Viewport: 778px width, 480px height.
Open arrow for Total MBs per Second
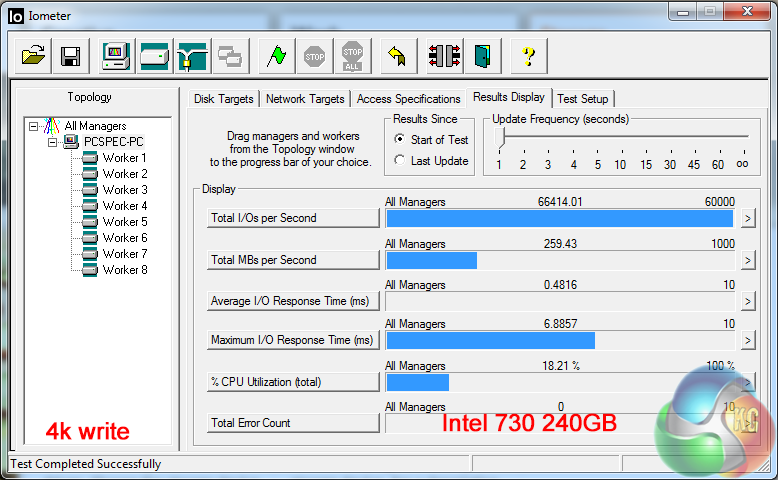(x=748, y=260)
